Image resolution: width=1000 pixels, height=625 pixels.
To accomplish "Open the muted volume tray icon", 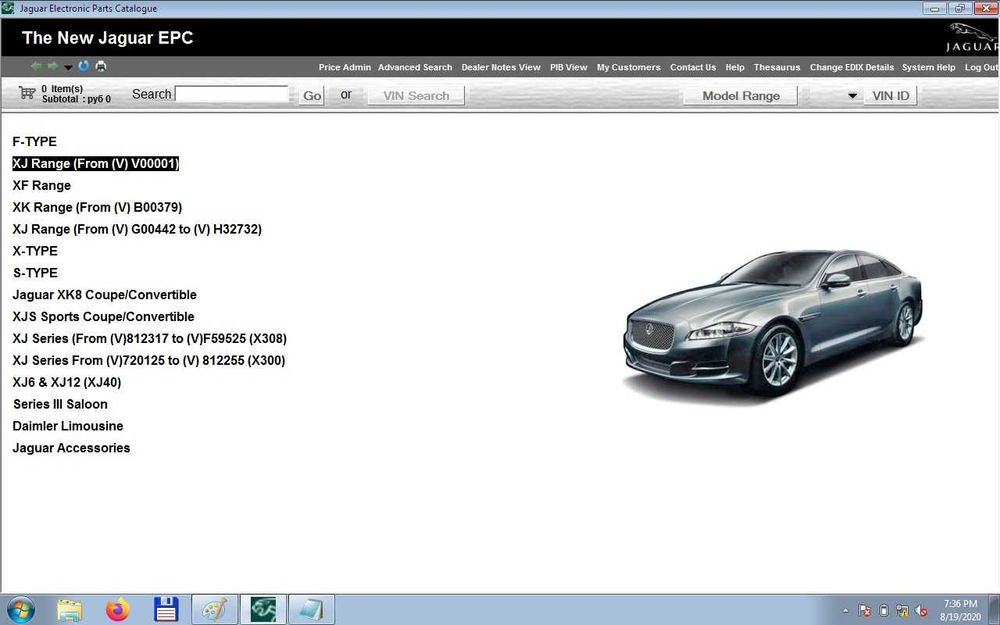I will coord(922,611).
